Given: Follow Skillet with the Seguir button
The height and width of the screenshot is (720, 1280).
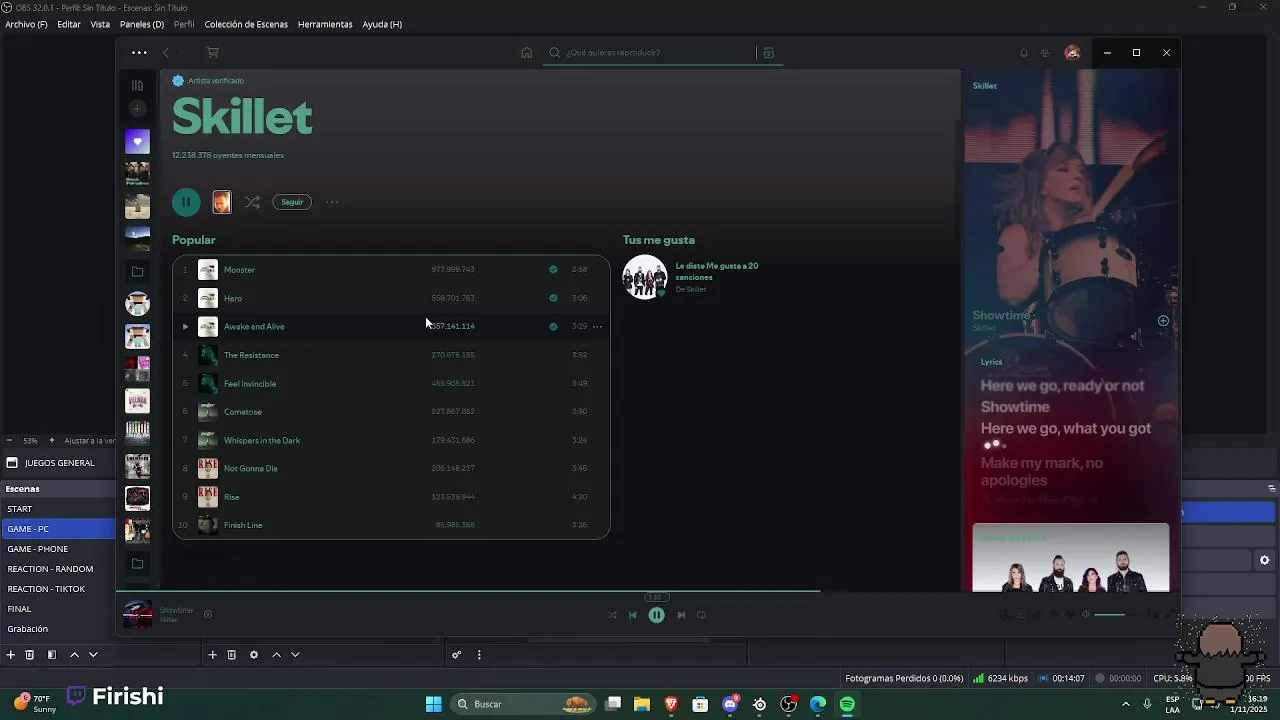Looking at the screenshot, I should point(292,202).
